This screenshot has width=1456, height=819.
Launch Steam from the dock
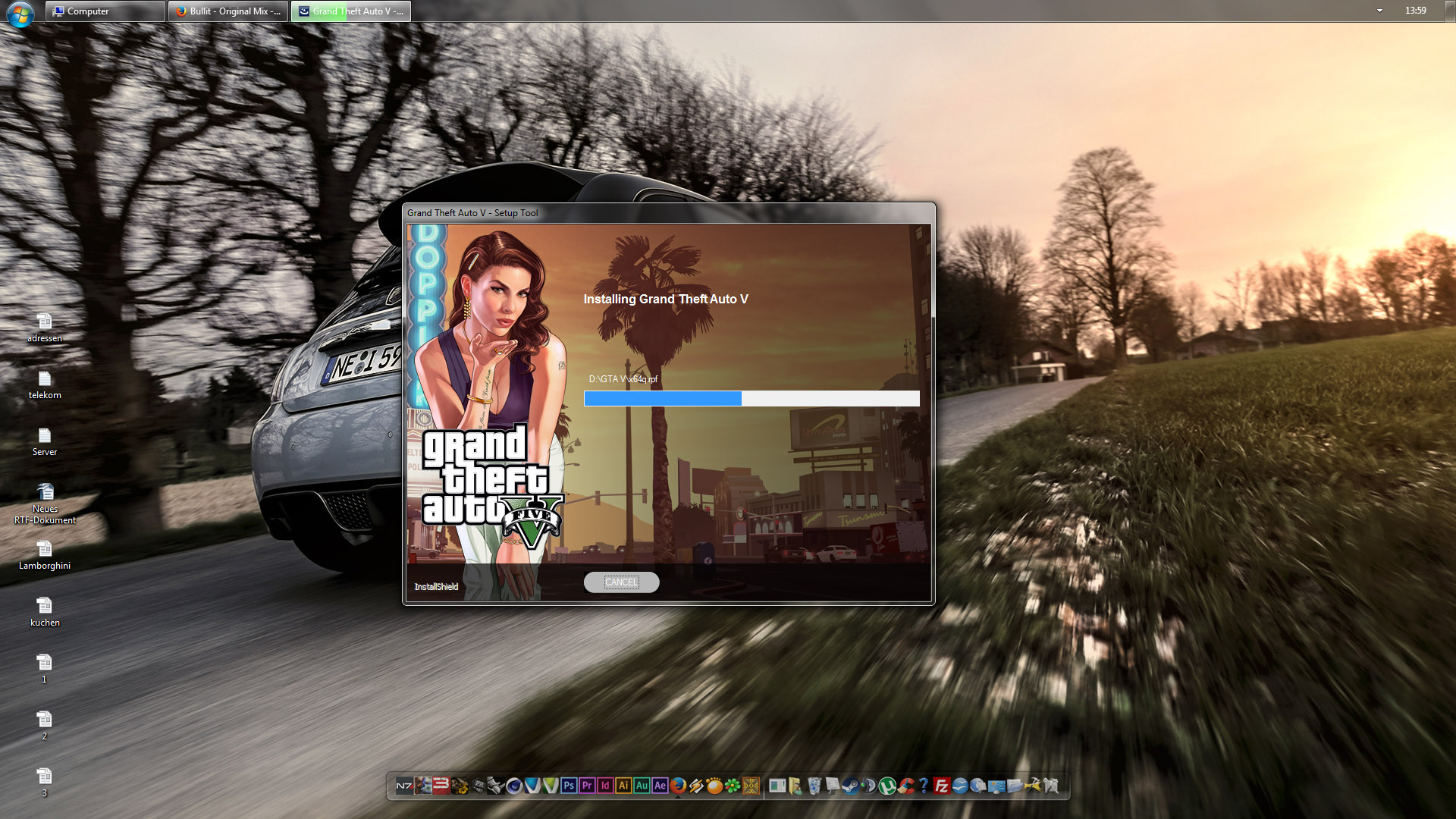click(851, 786)
